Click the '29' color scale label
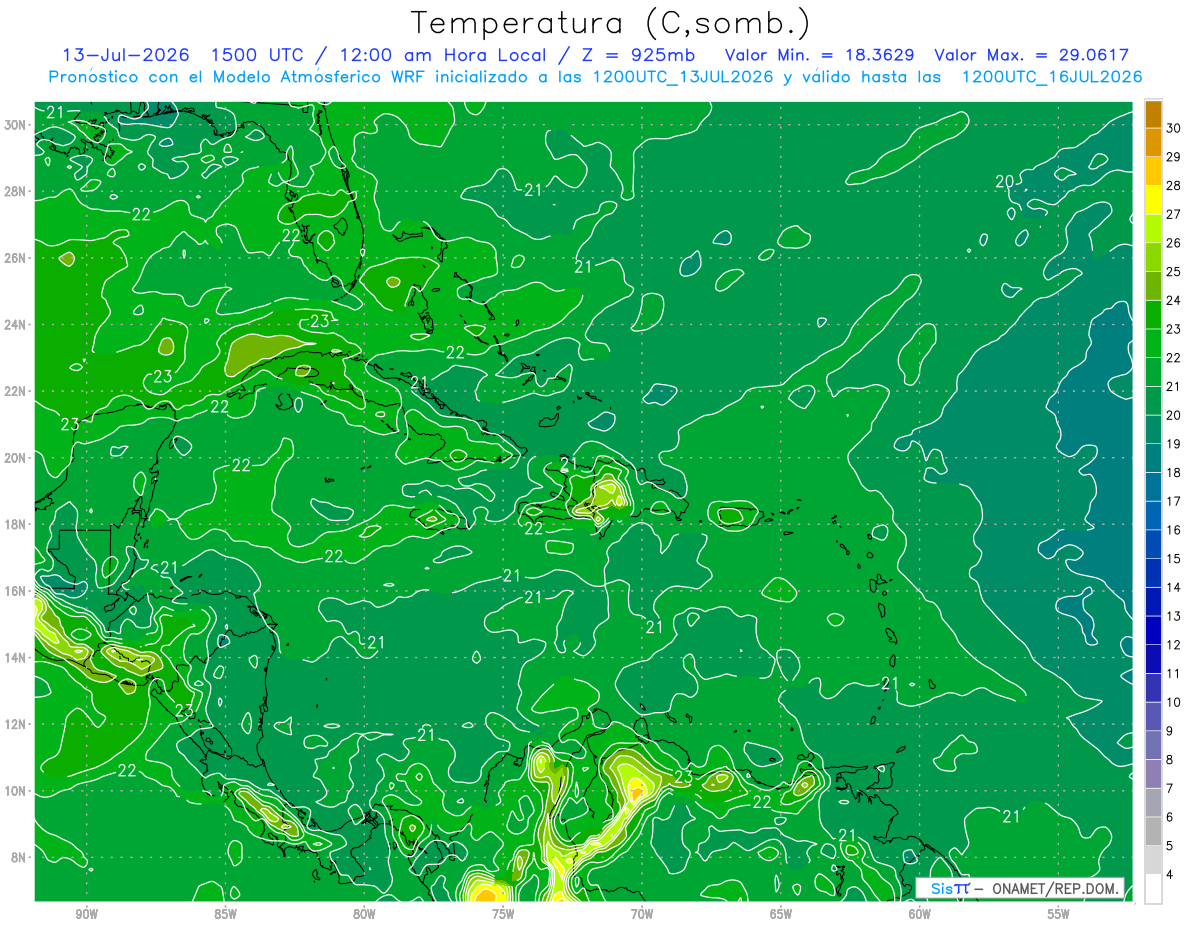Viewport: 1200px width, 927px height. 1174,157
